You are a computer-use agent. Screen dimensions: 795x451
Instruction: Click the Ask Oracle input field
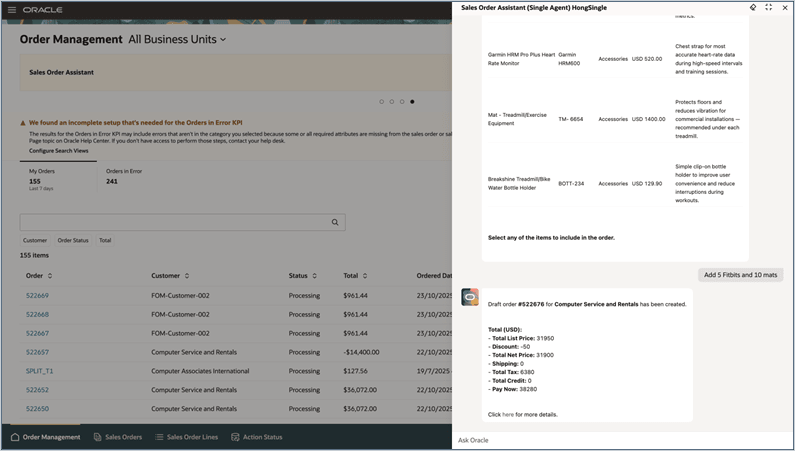(623, 440)
